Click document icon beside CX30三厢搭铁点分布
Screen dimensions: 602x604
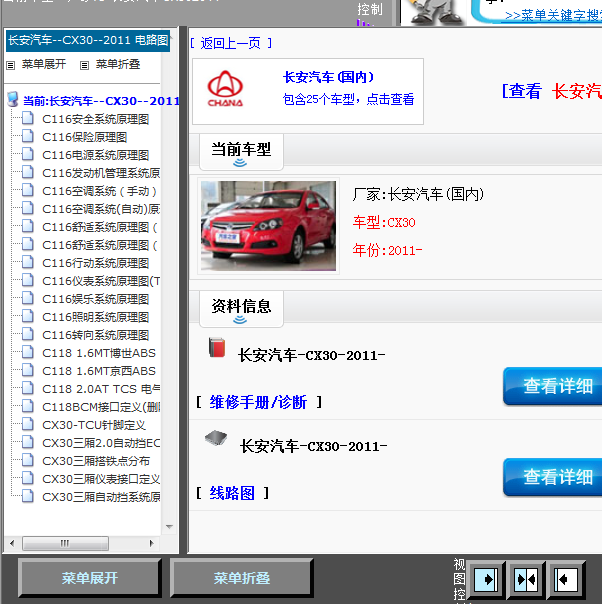27,460
